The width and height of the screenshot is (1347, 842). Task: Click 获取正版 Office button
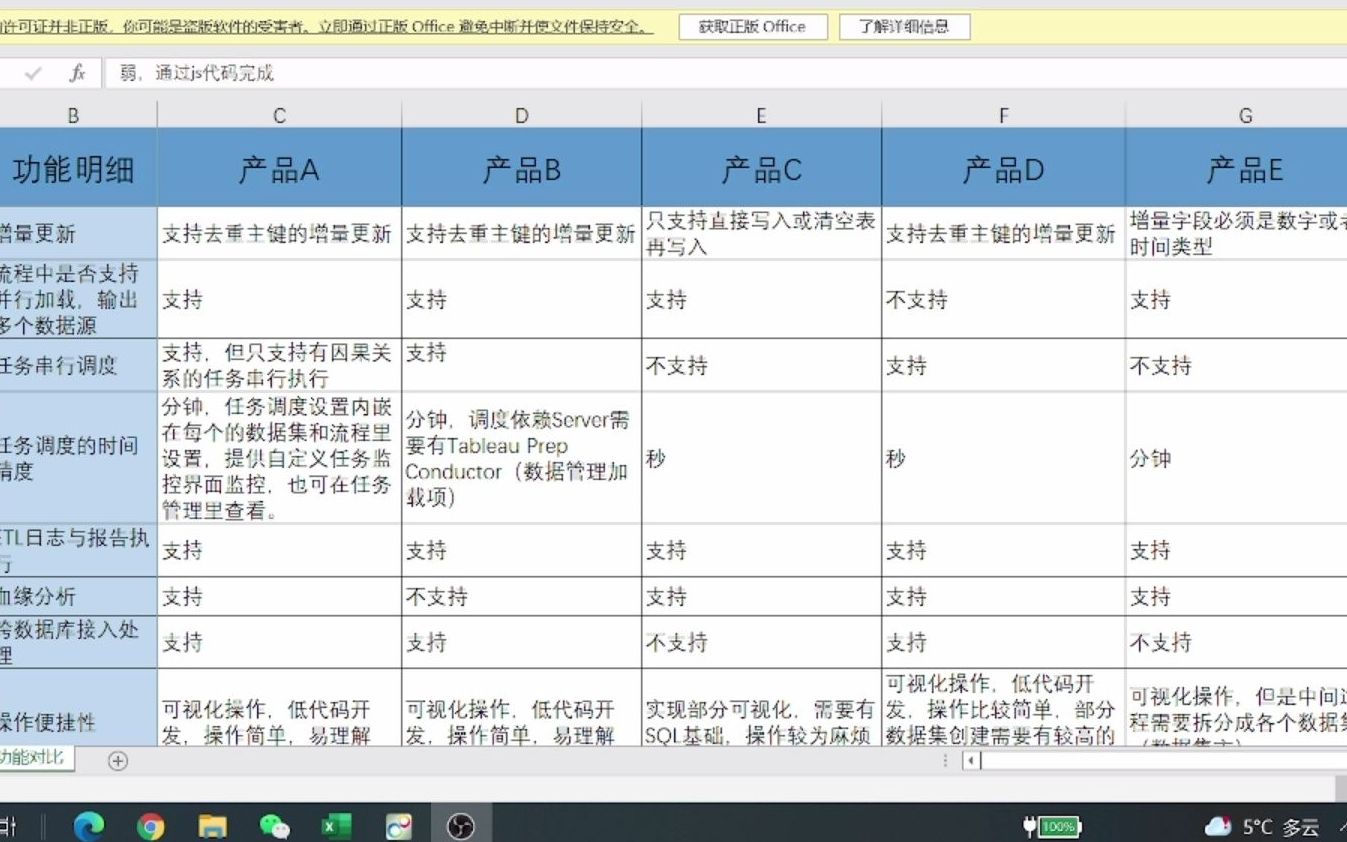click(x=753, y=27)
